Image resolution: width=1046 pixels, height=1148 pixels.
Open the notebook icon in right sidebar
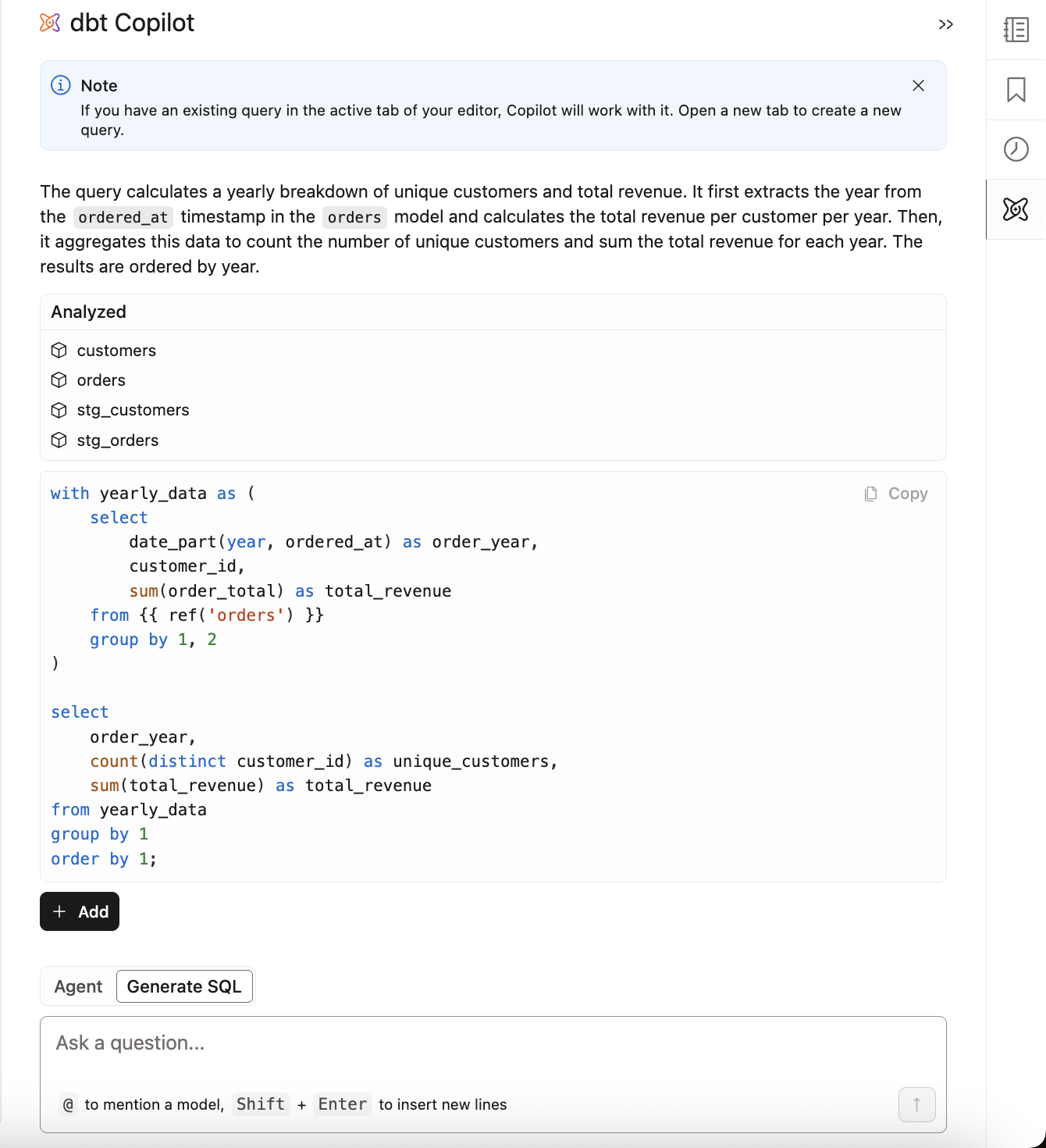point(1016,30)
